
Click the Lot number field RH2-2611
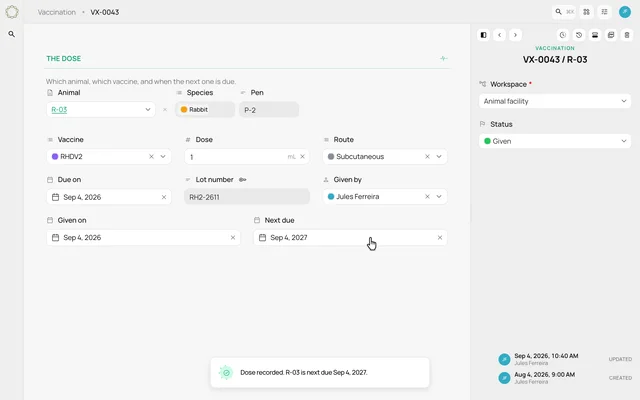click(x=247, y=197)
